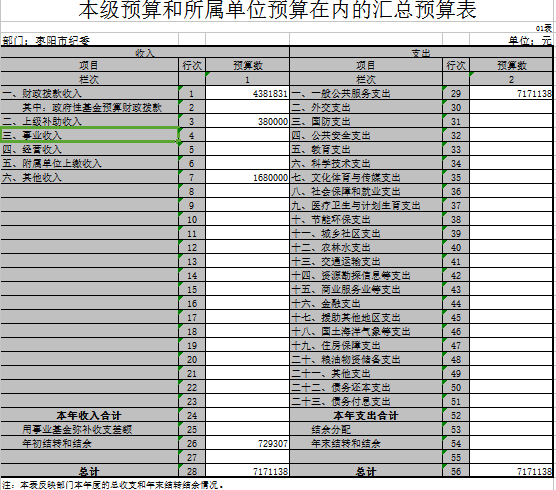Click the fill handle of the selected cell
556x490 pixels.
point(179,142)
